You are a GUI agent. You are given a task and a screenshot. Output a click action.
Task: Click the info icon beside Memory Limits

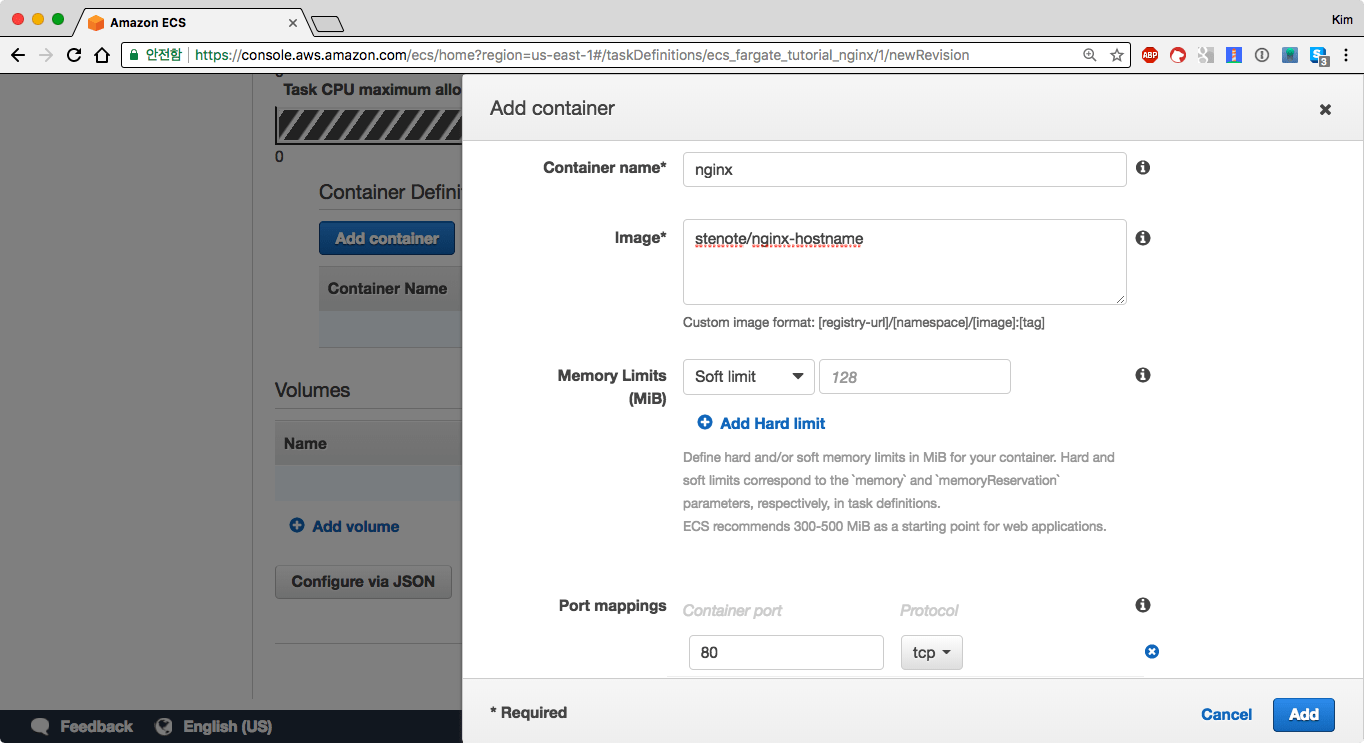point(1143,375)
